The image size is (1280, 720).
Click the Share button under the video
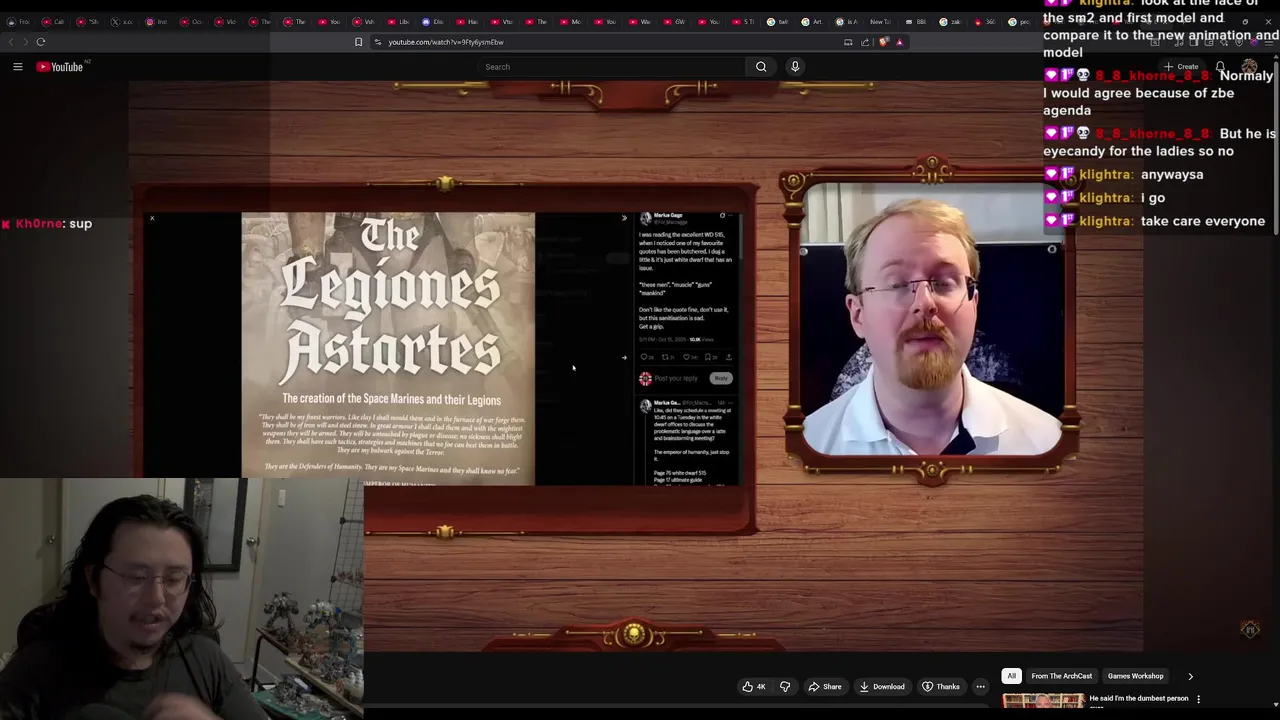pos(825,687)
